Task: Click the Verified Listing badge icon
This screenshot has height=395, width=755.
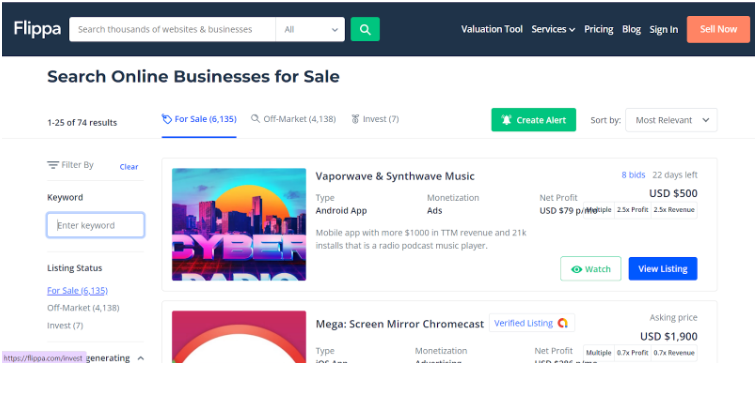Action: [x=562, y=323]
